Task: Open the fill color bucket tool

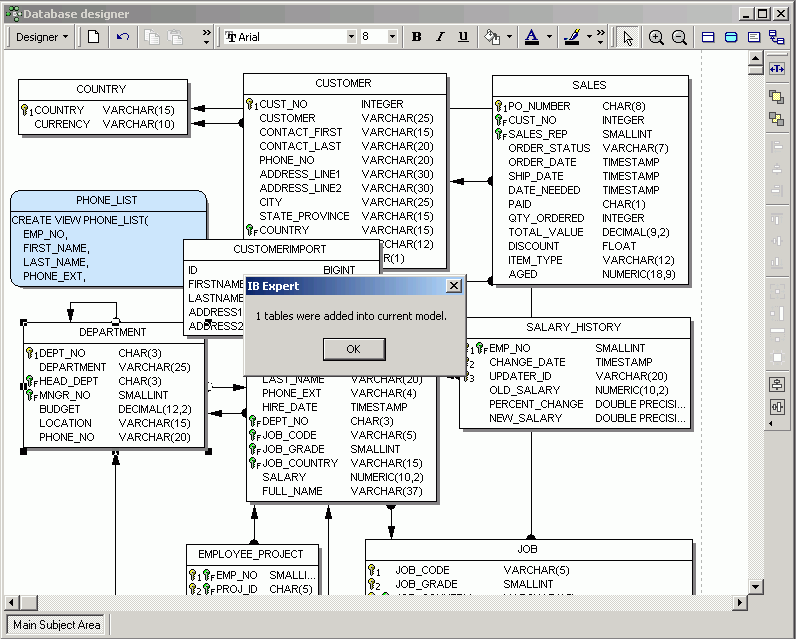Action: pyautogui.click(x=491, y=37)
